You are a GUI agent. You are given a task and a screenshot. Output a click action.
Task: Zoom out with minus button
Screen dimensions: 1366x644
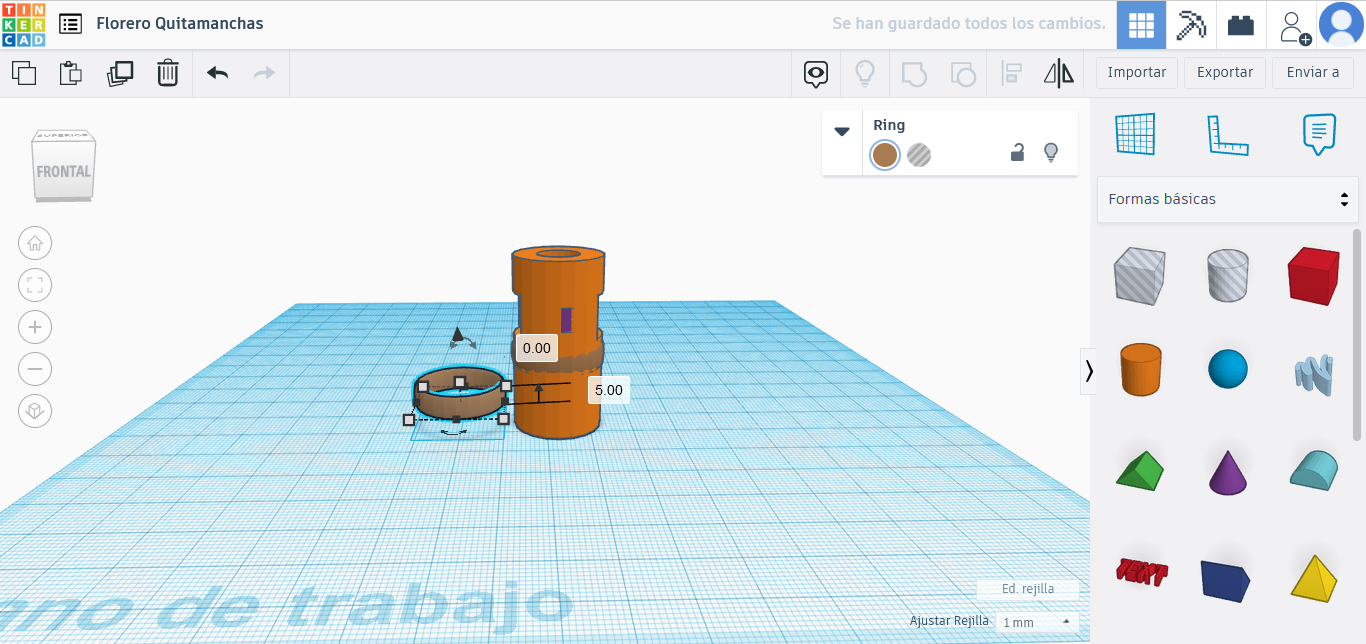35,369
